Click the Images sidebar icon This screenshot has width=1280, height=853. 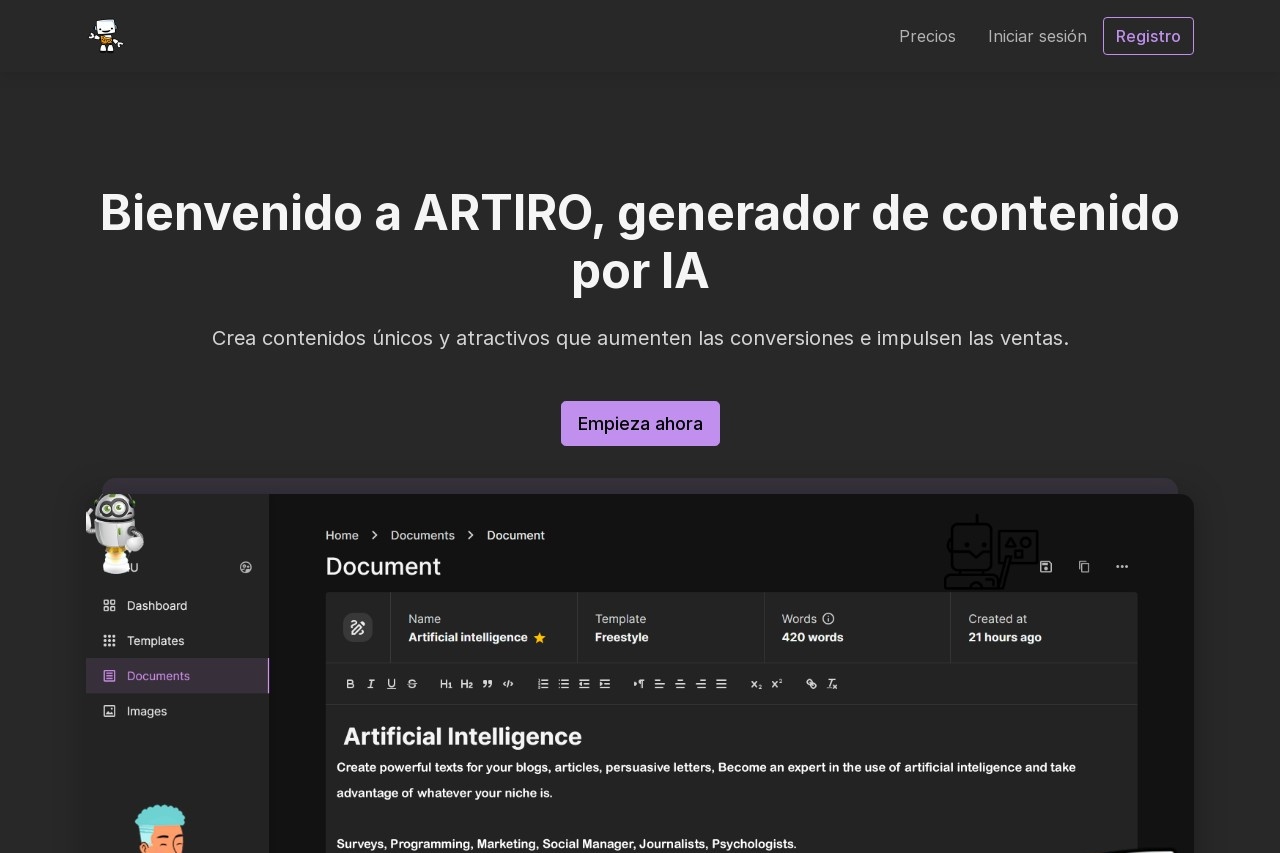click(109, 711)
